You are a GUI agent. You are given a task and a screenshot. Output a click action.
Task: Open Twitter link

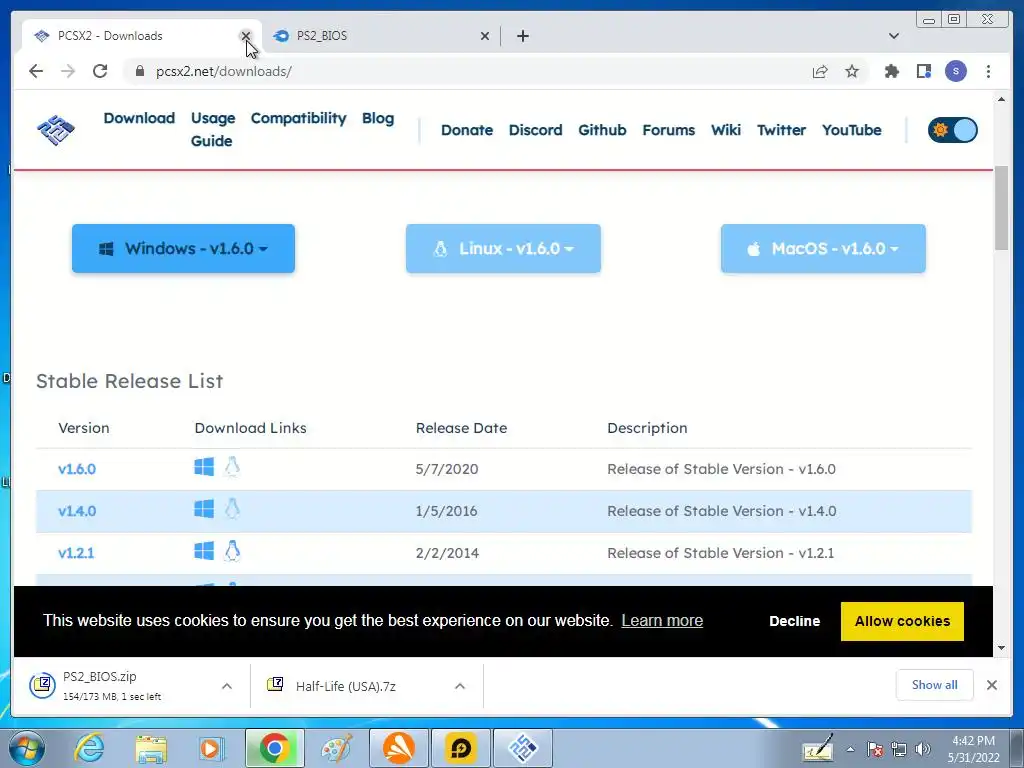click(x=781, y=130)
